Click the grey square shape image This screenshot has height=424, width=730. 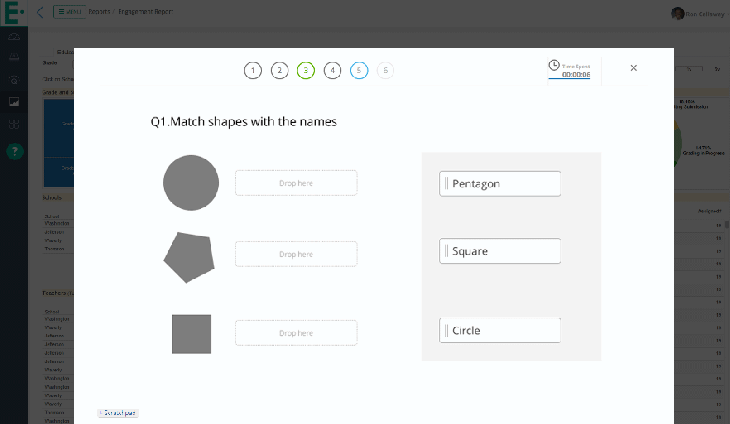tap(191, 334)
